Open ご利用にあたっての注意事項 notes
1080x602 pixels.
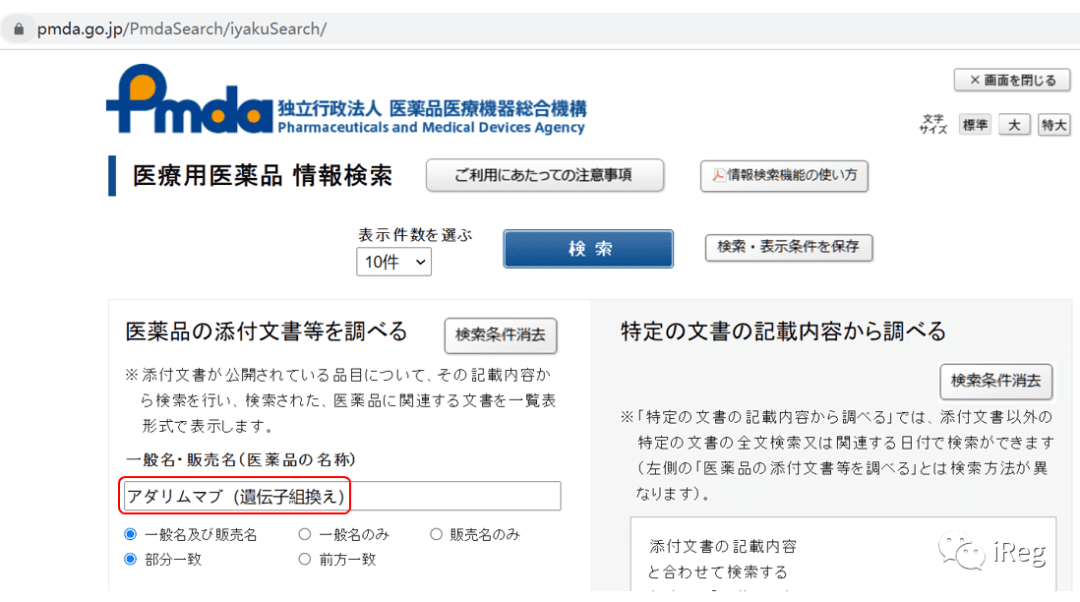pos(545,175)
